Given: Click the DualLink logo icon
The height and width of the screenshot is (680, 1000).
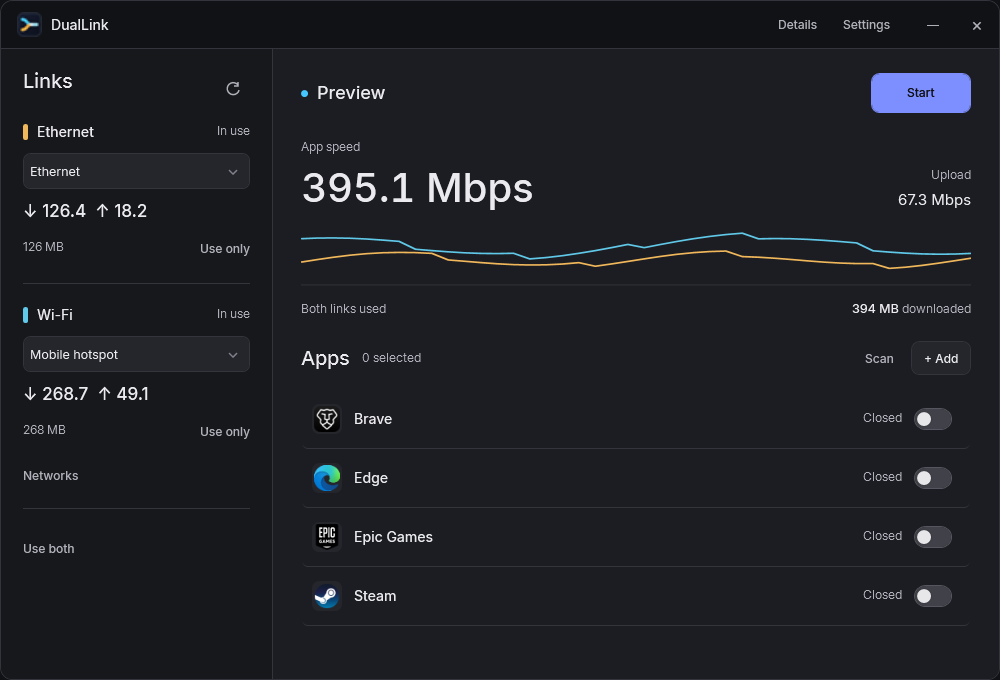Looking at the screenshot, I should pyautogui.click(x=29, y=25).
